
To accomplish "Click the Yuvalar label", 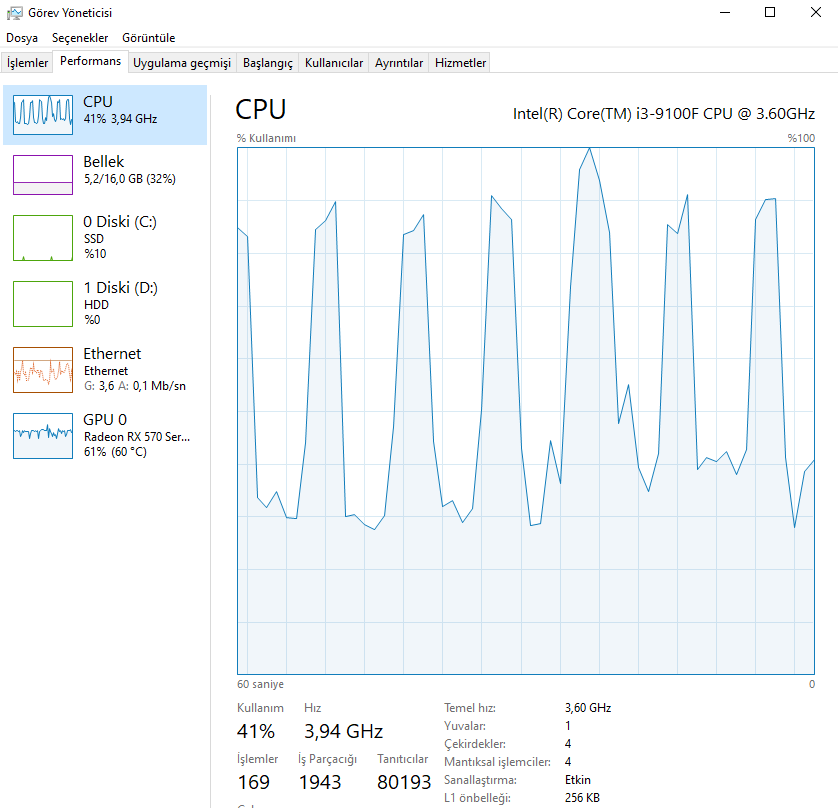I will (x=464, y=726).
